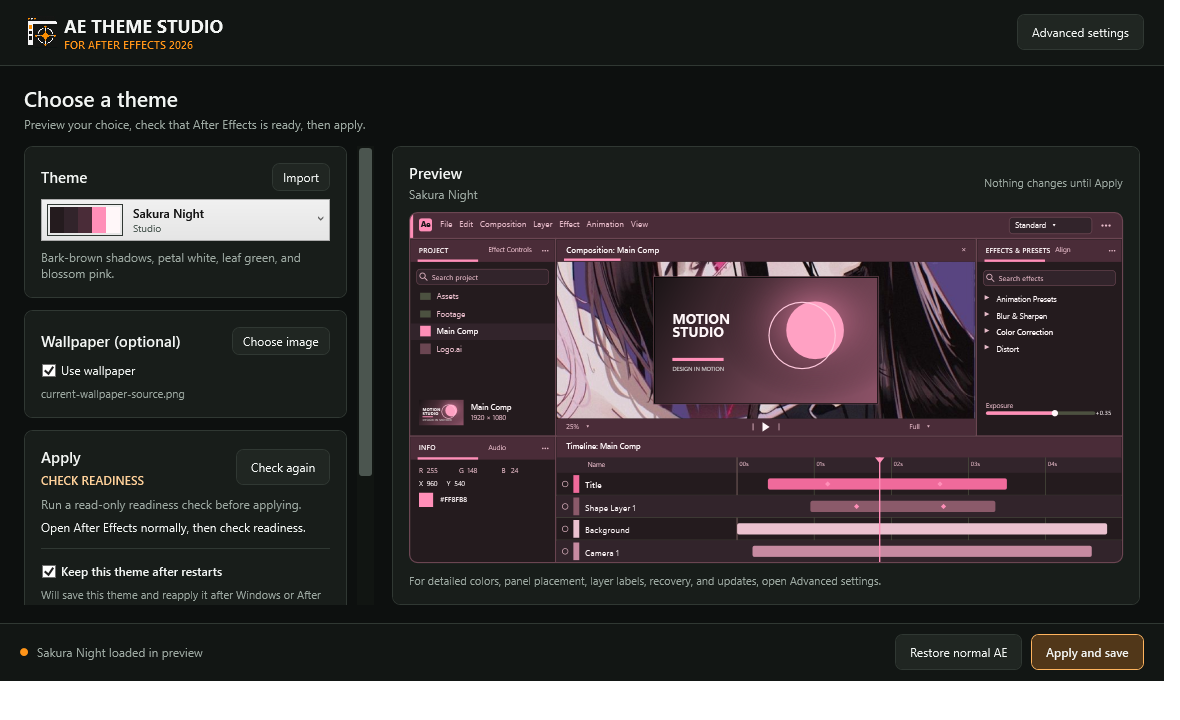This screenshot has width=1180, height=720.
Task: Click the current-wallpaper-source.png file name
Action: tap(113, 394)
